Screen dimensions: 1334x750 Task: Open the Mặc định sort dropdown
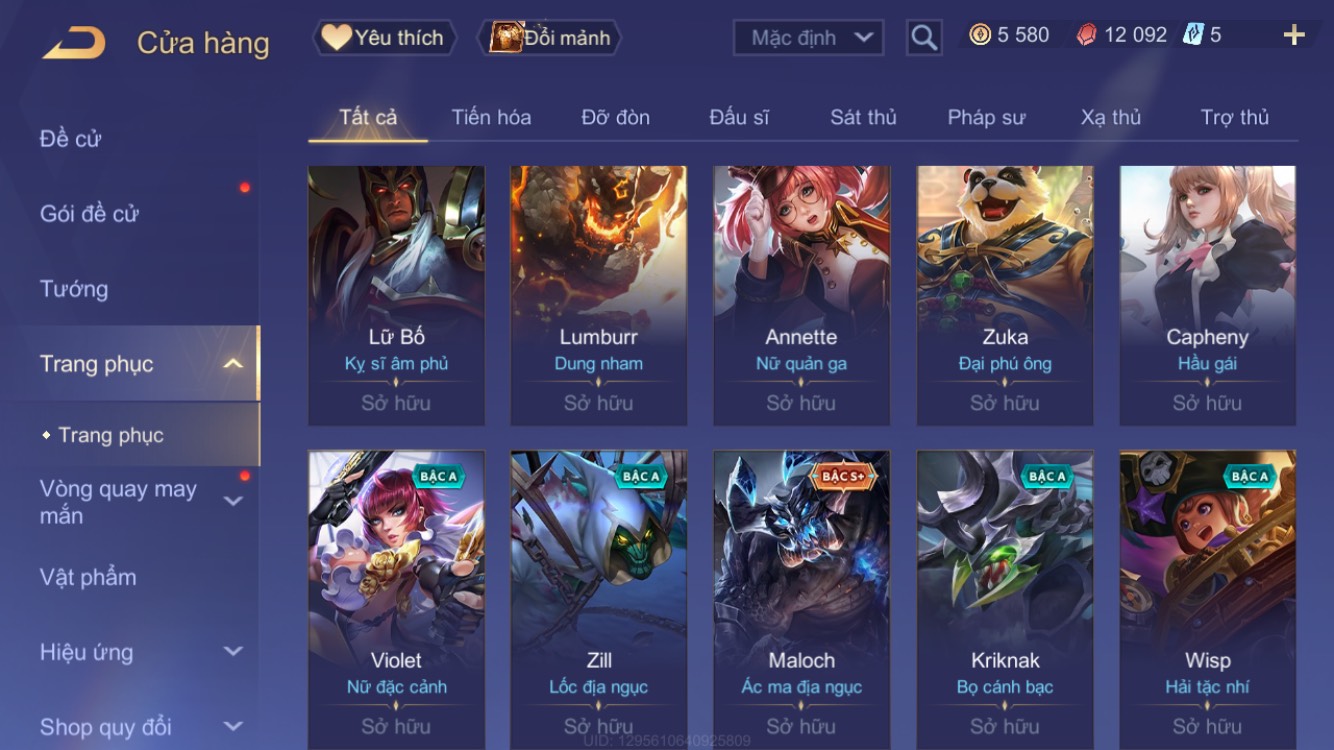(808, 38)
